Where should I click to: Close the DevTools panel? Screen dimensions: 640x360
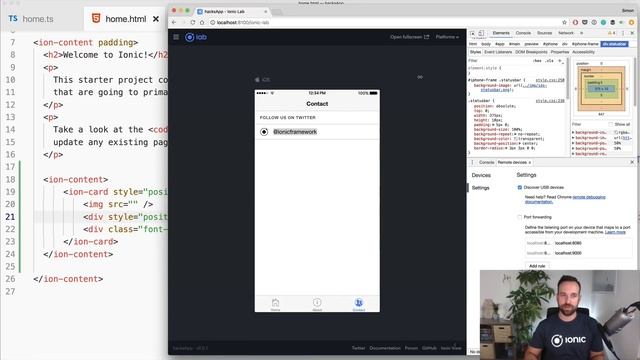click(632, 33)
